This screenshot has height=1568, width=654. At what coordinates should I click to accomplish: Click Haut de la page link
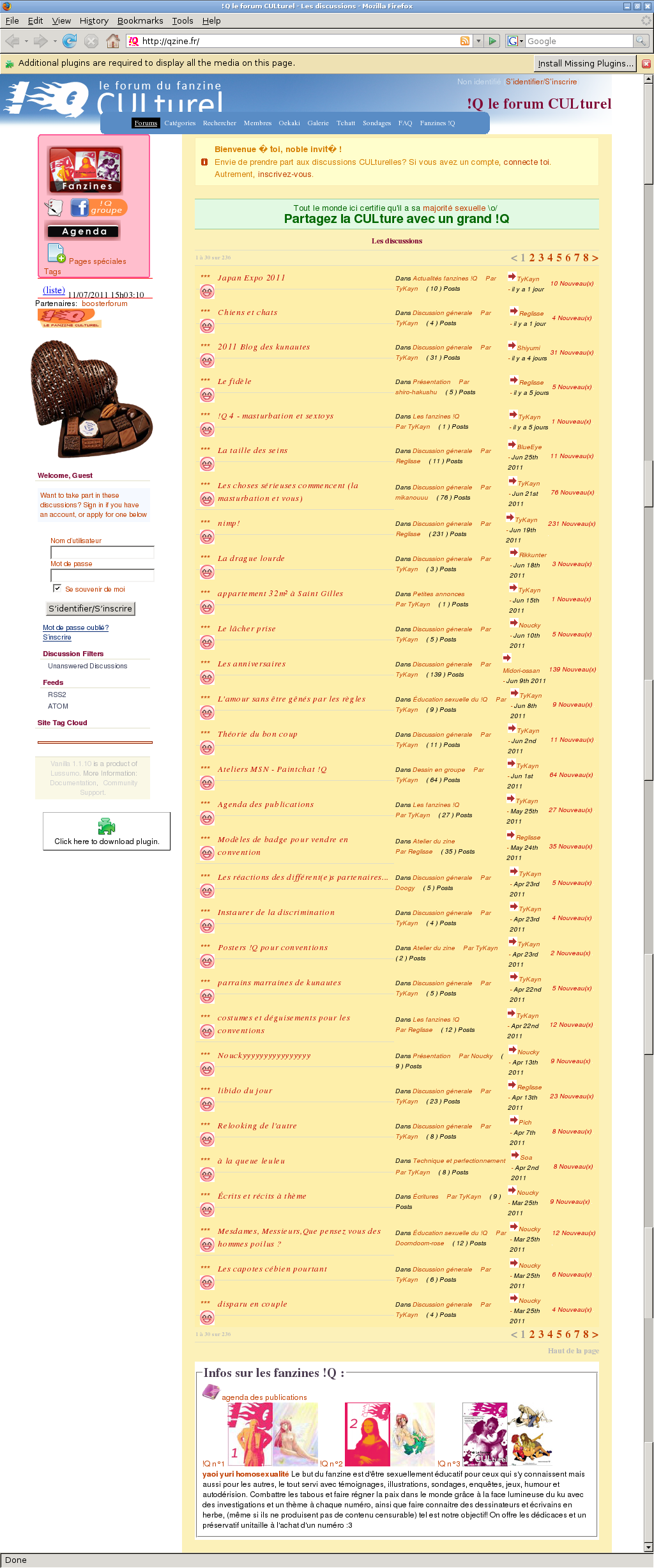(573, 1351)
